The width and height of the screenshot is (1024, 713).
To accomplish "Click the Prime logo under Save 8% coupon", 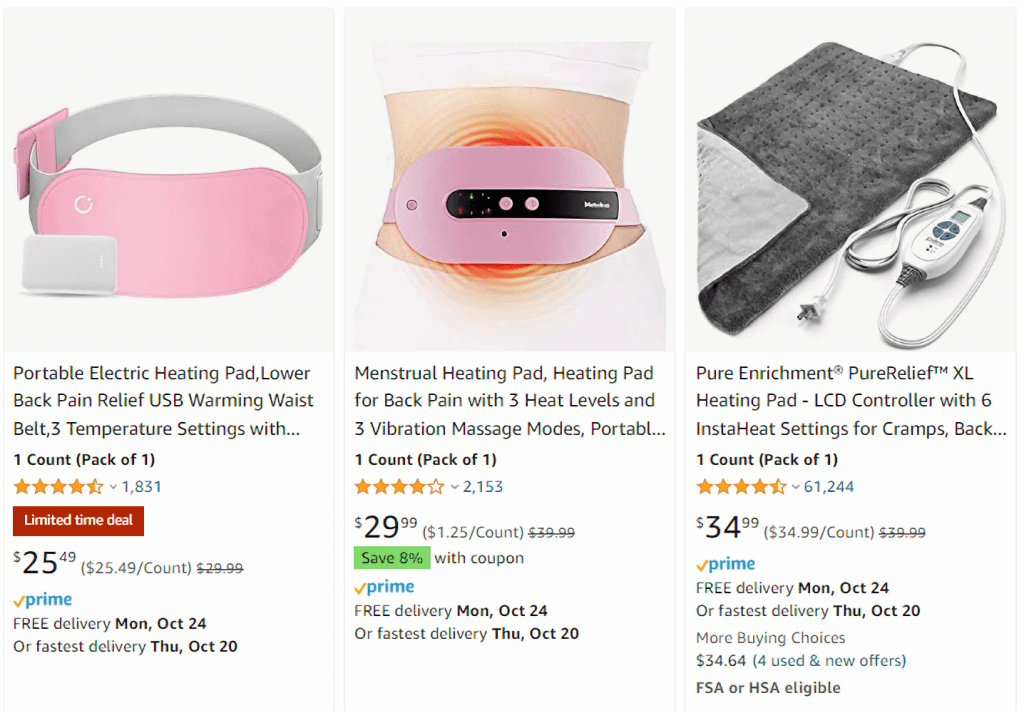I will (x=384, y=587).
